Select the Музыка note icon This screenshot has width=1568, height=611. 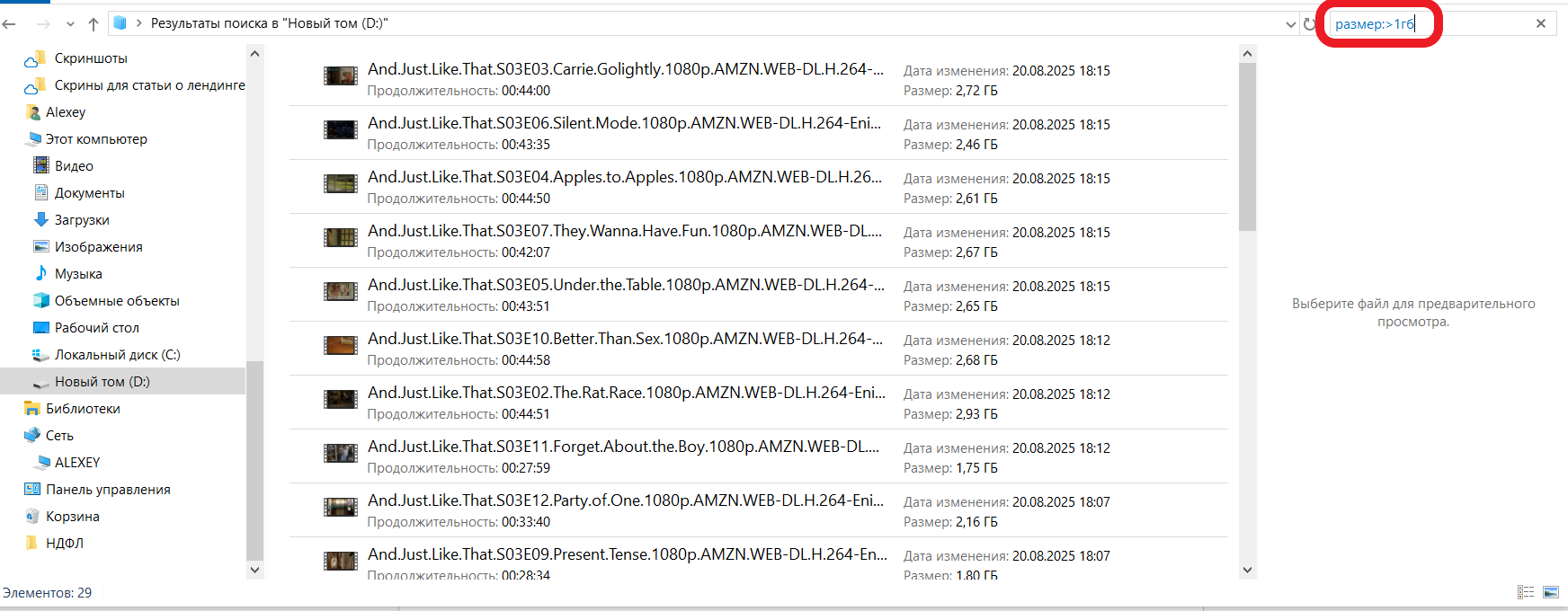point(41,273)
